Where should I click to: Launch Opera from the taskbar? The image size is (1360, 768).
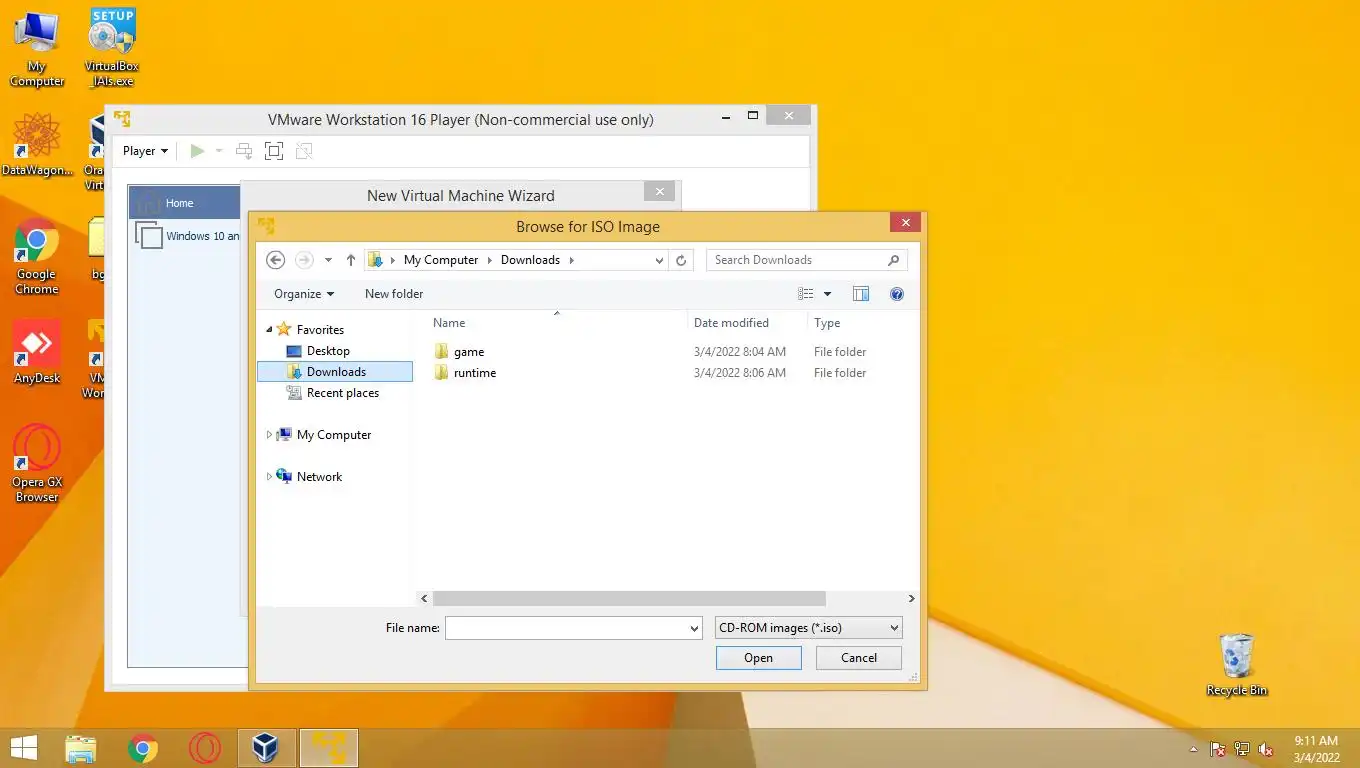pos(205,748)
